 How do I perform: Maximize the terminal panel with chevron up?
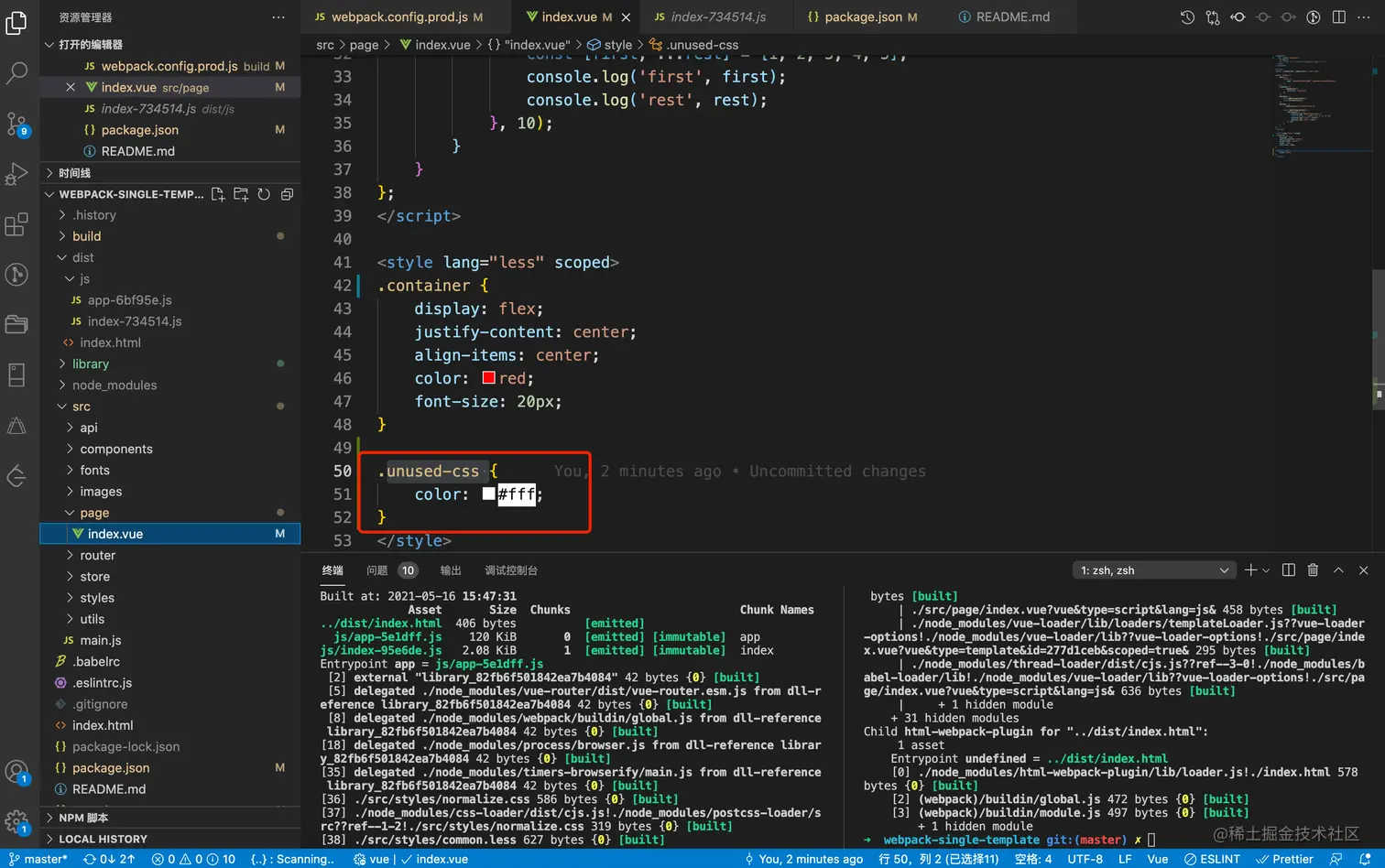(x=1338, y=570)
